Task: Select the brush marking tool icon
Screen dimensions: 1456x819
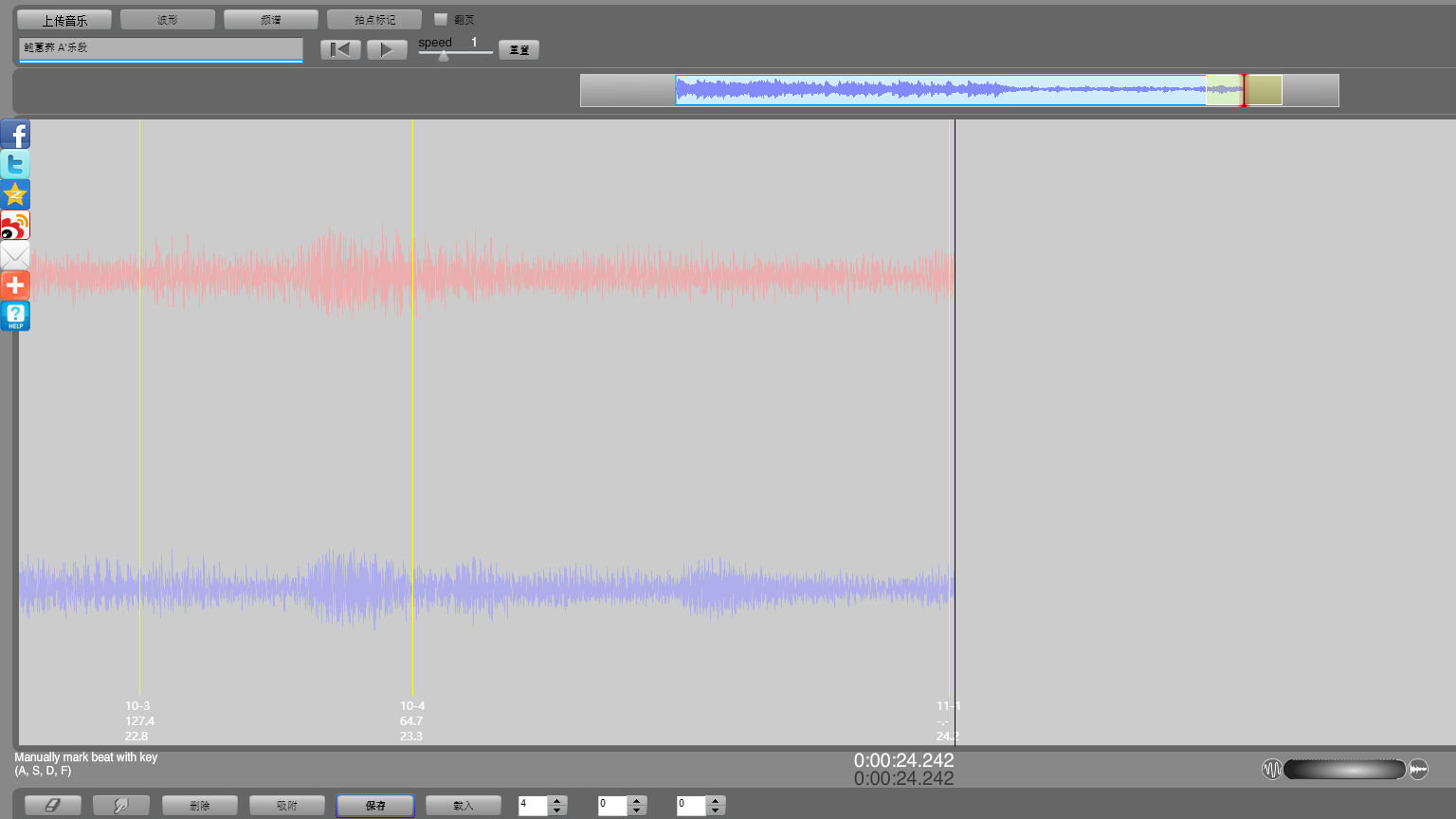Action: 121,806
